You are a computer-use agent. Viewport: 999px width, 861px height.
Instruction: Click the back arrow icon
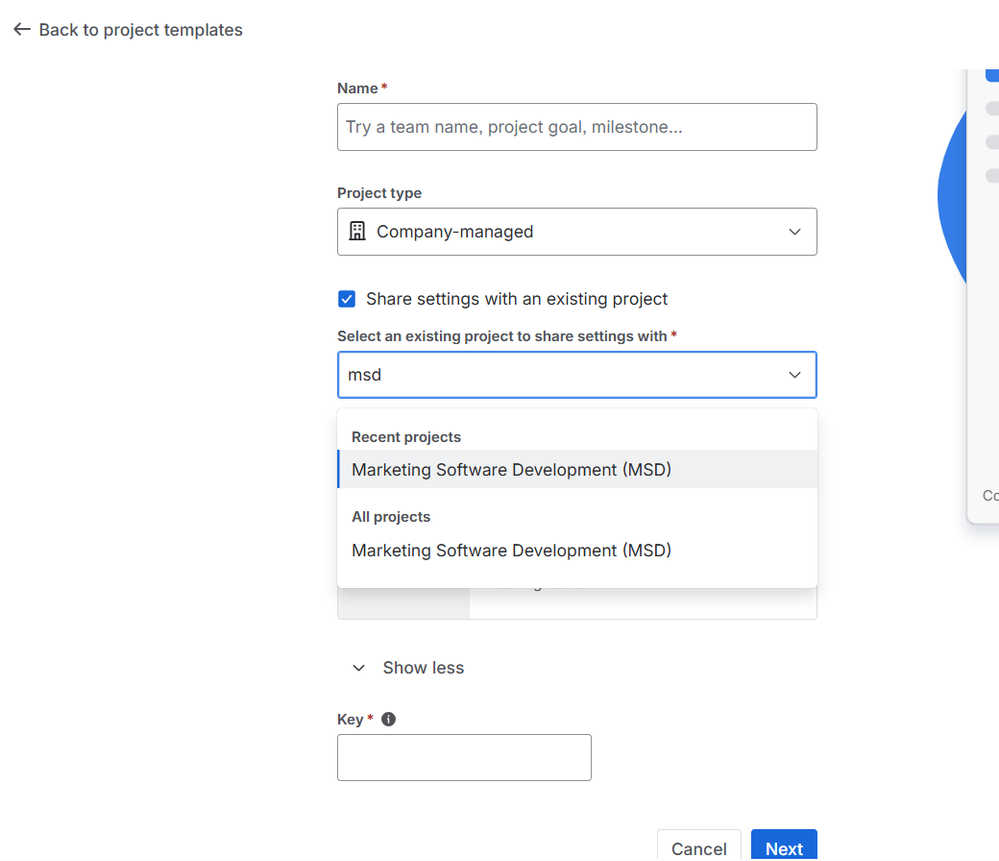(x=21, y=30)
